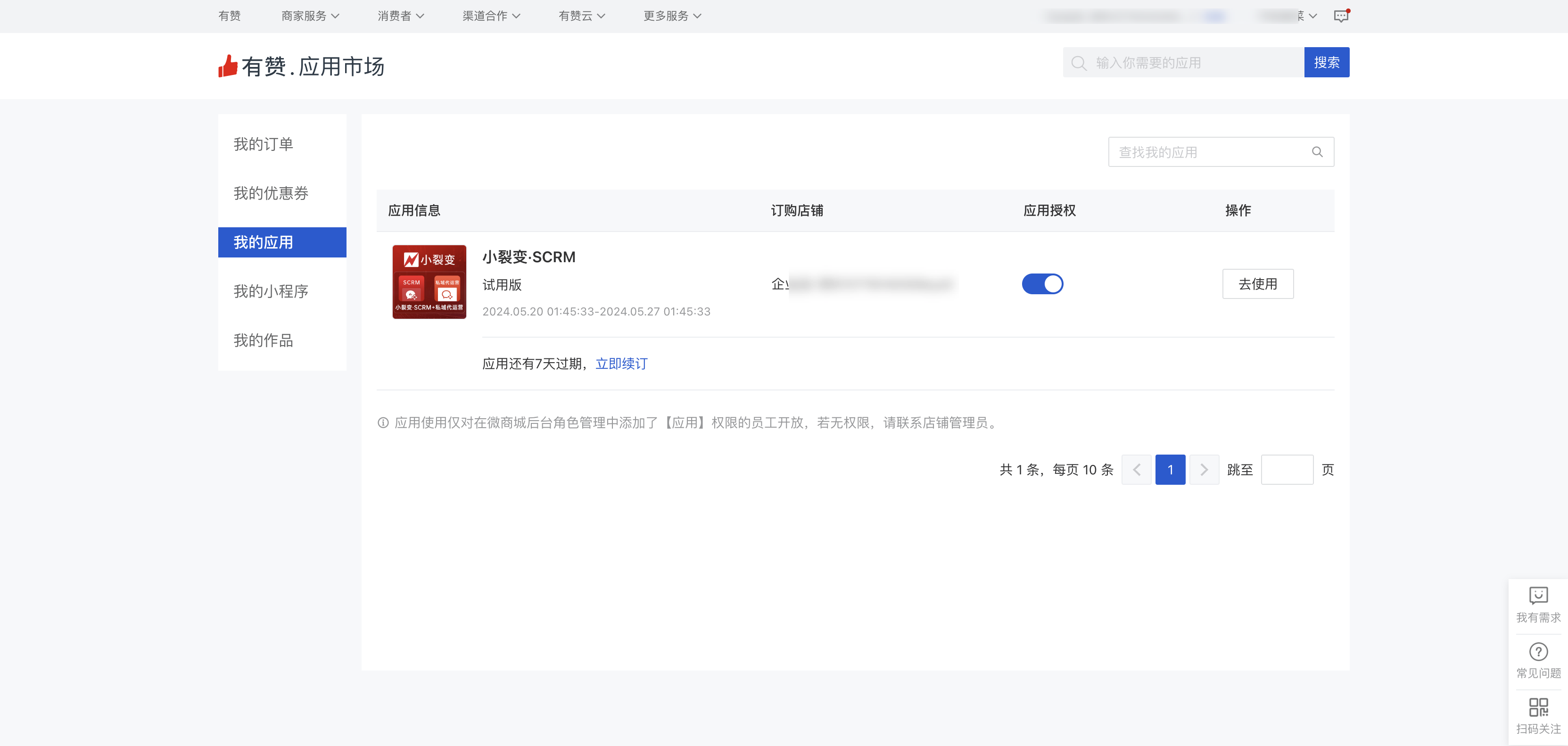The image size is (1568, 746).
Task: Click the 订购店铺 column header
Action: coord(797,211)
